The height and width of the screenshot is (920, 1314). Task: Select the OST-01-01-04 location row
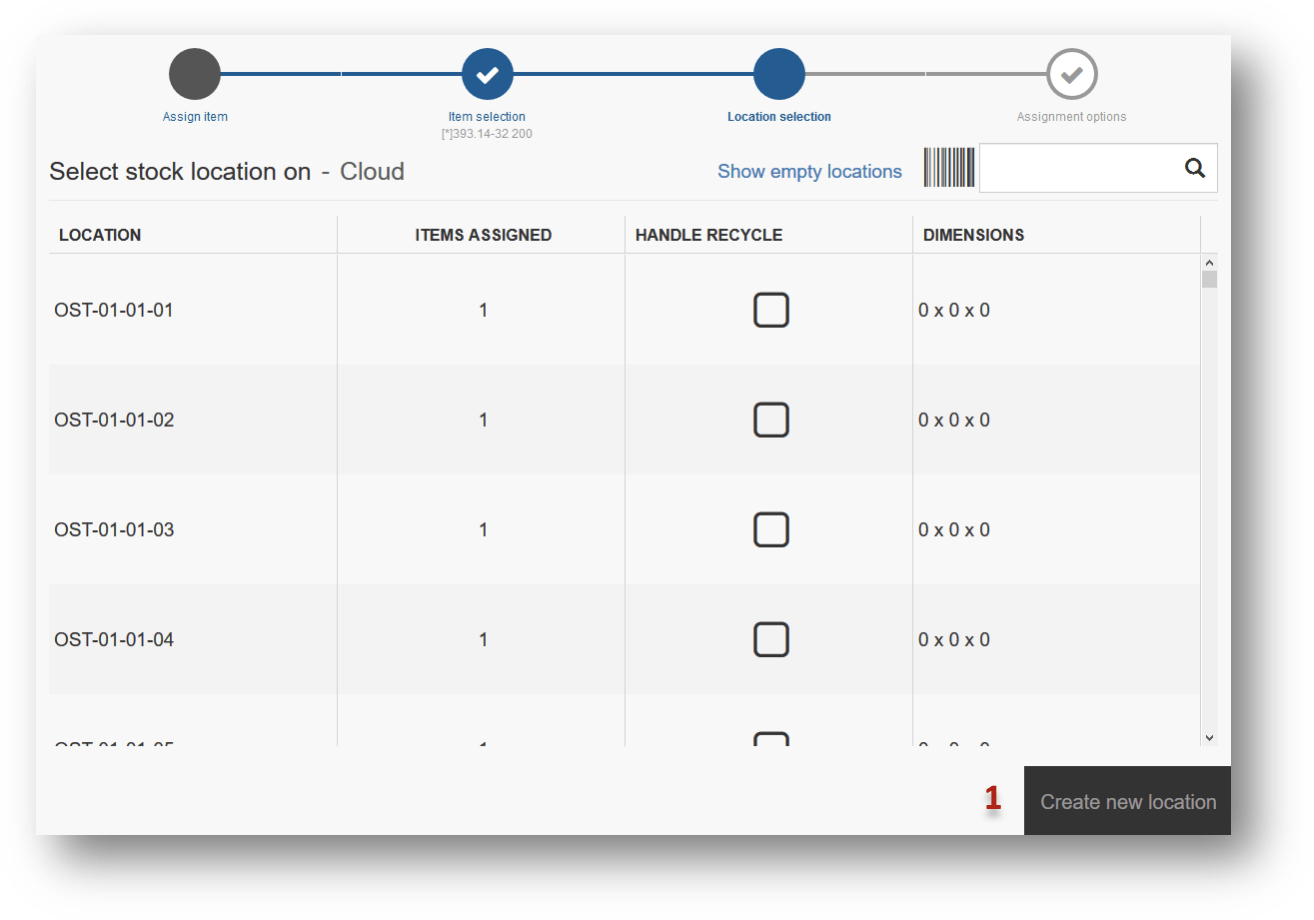(114, 640)
